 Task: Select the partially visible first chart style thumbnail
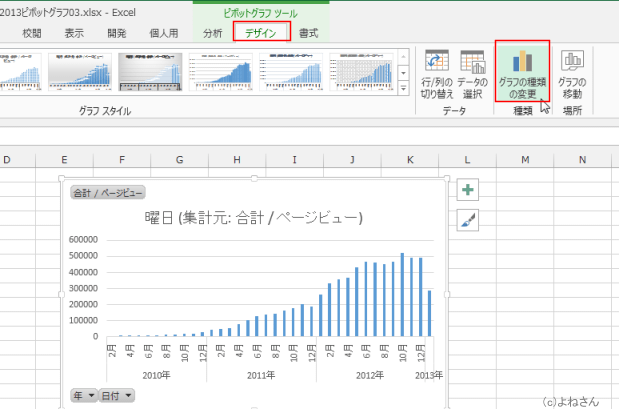coord(21,72)
